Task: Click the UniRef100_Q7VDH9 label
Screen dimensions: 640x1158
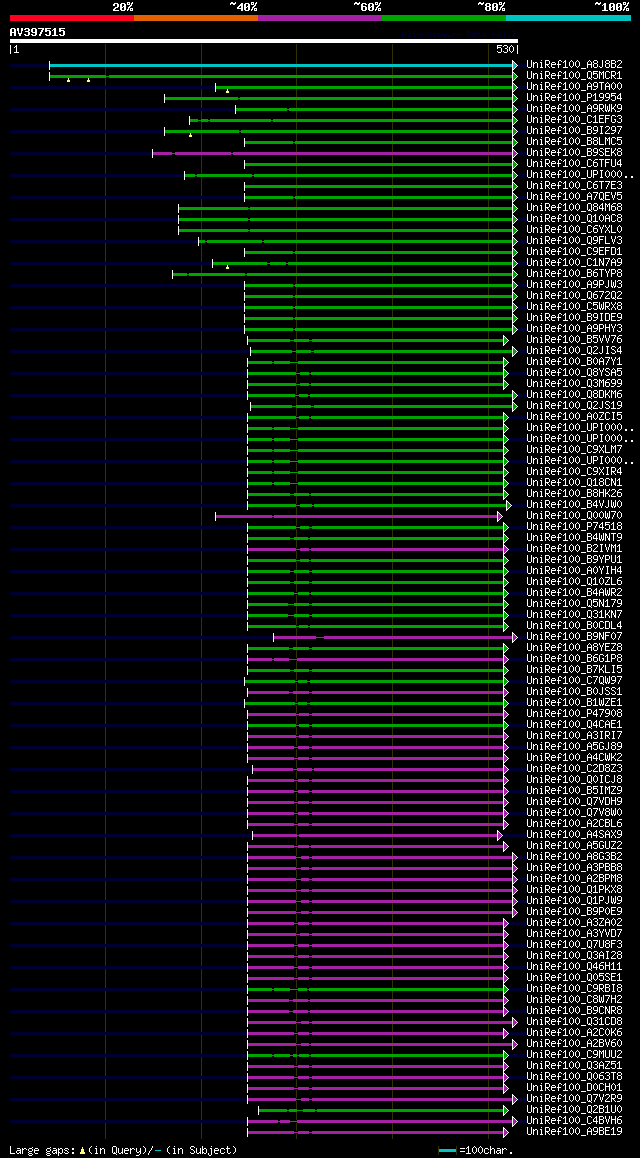Action: click(574, 802)
